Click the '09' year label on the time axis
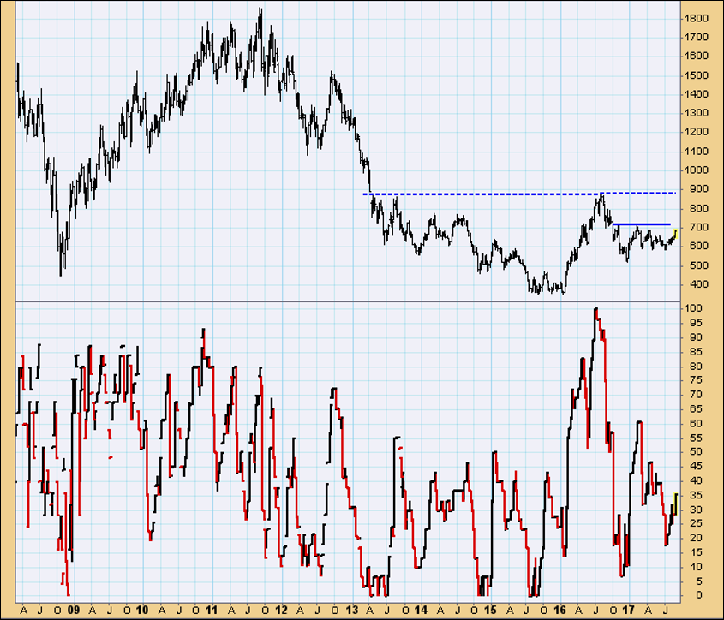724x620 pixels. [73, 609]
